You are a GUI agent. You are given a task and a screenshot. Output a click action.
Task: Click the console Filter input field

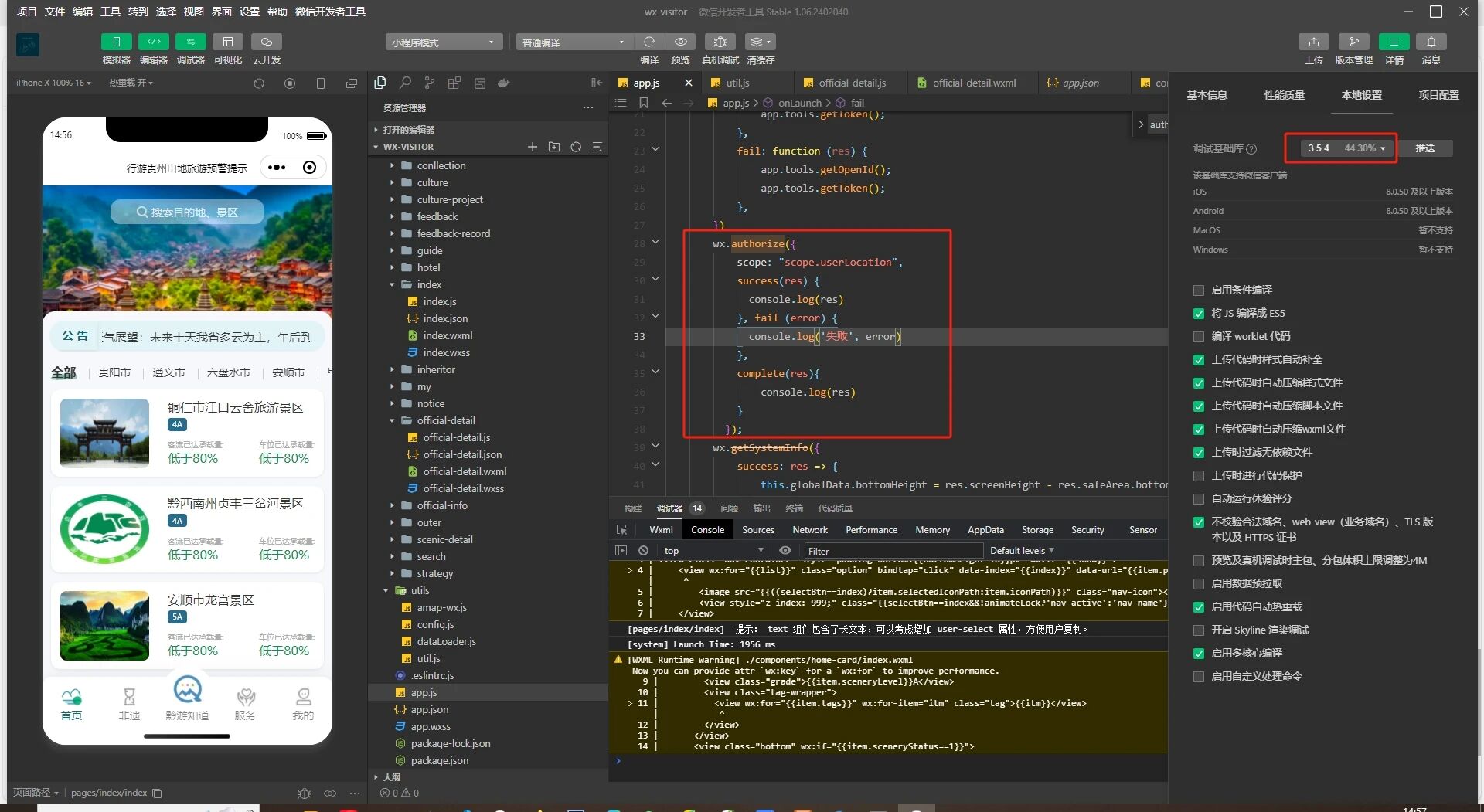tap(893, 551)
